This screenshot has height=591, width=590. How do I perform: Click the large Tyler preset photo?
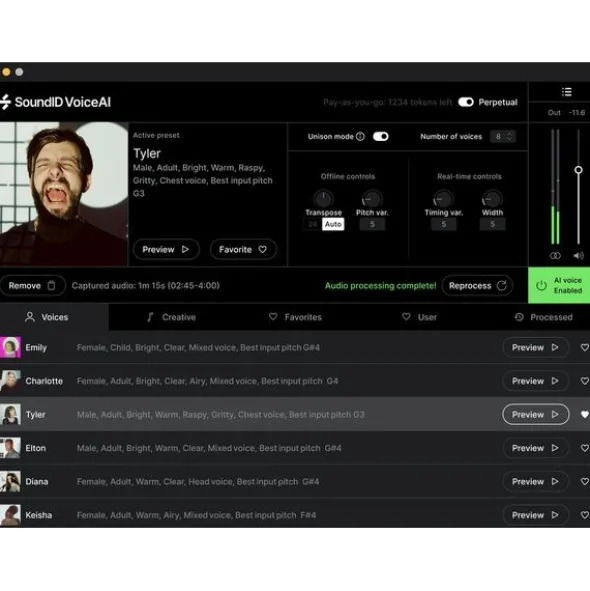(64, 194)
